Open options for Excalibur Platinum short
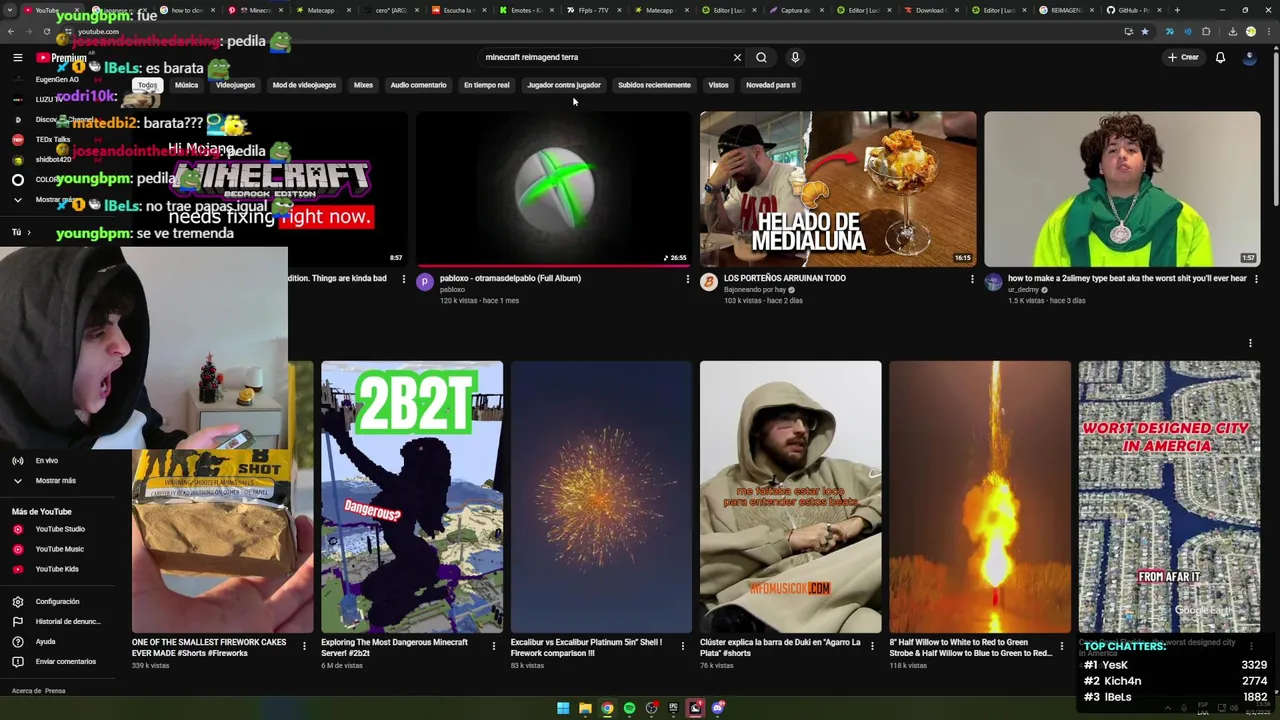 click(x=683, y=646)
